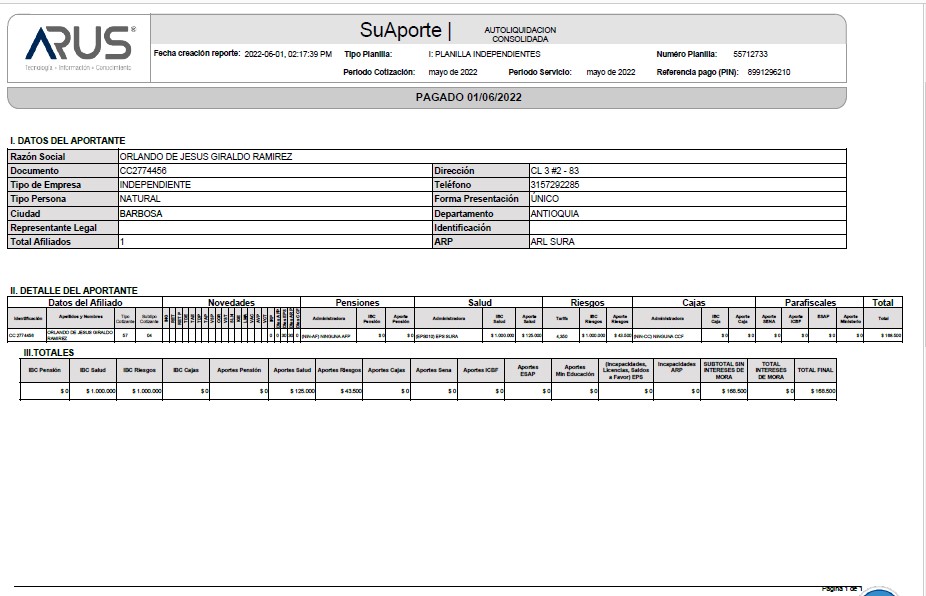Screen dimensions: 926x596
Task: Click the Aportes Salud header in totals
Action: click(x=293, y=370)
